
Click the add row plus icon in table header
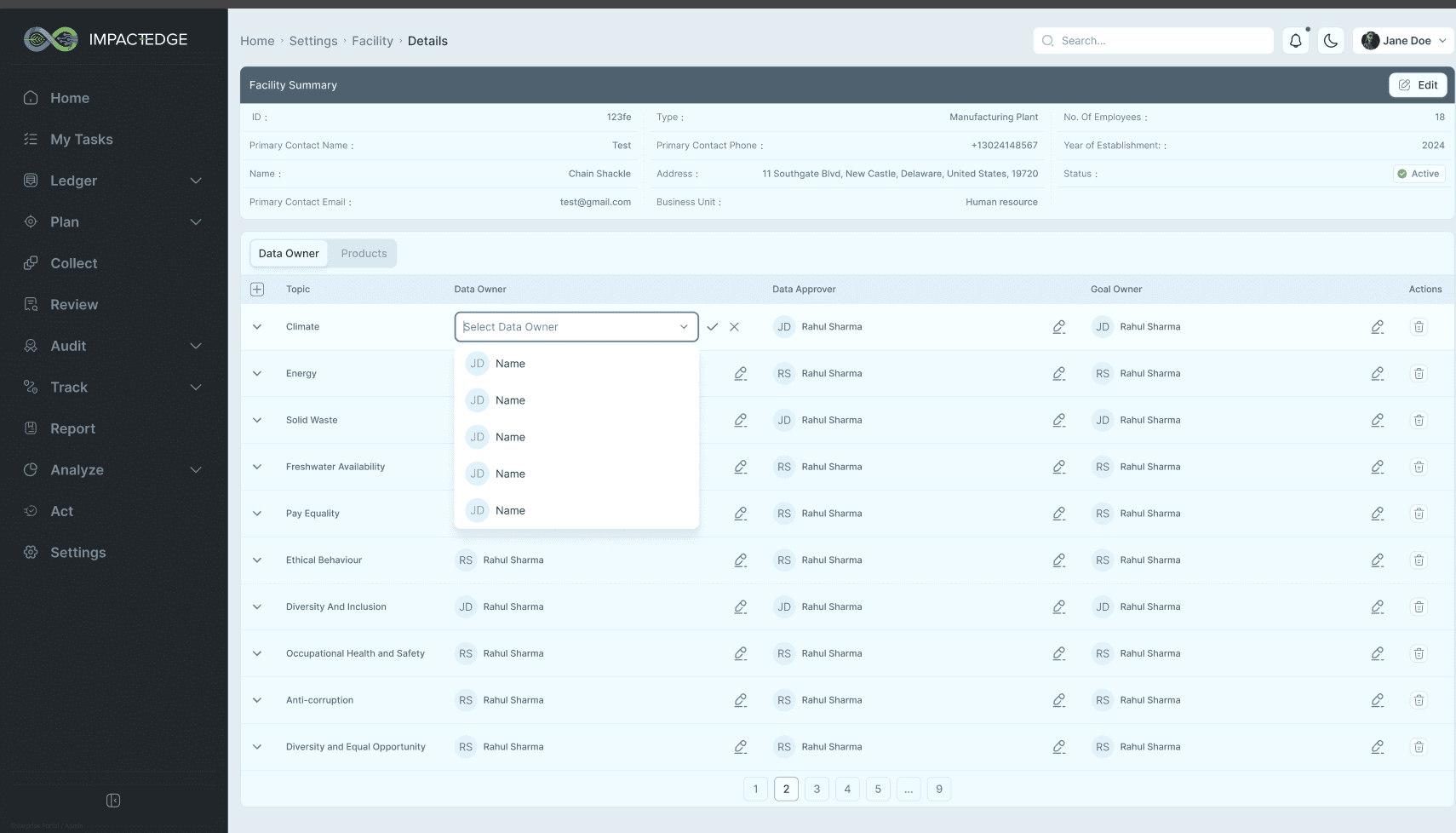[x=257, y=290]
